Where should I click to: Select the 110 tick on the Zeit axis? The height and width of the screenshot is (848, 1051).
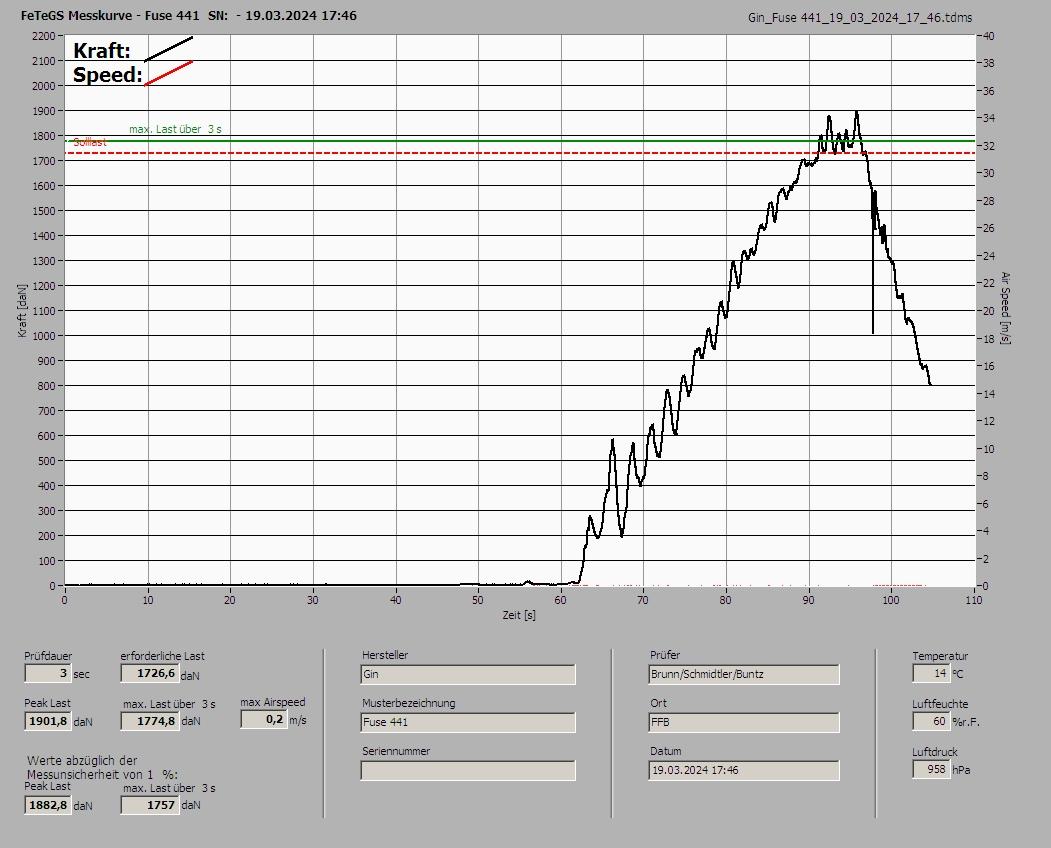[x=973, y=600]
